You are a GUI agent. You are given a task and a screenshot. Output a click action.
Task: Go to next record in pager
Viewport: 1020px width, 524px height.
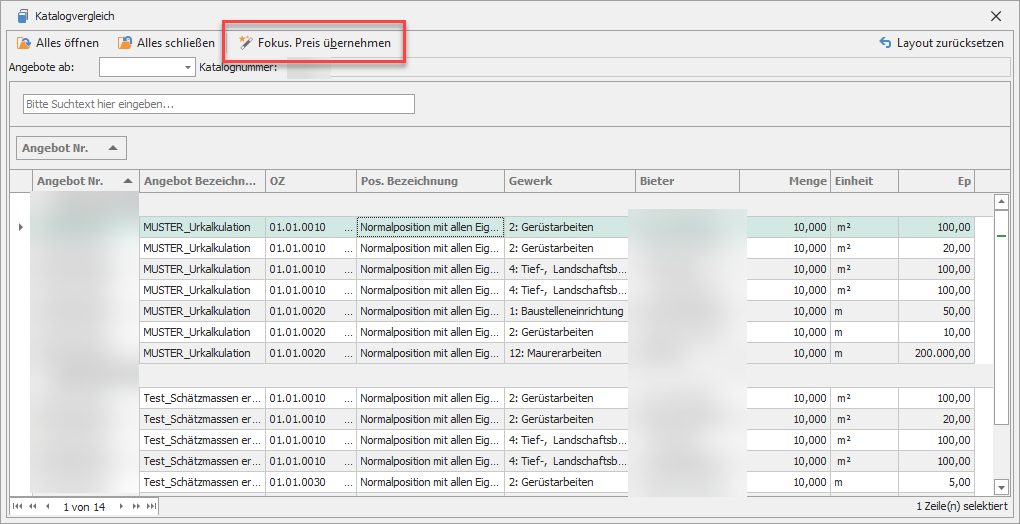coord(122,507)
